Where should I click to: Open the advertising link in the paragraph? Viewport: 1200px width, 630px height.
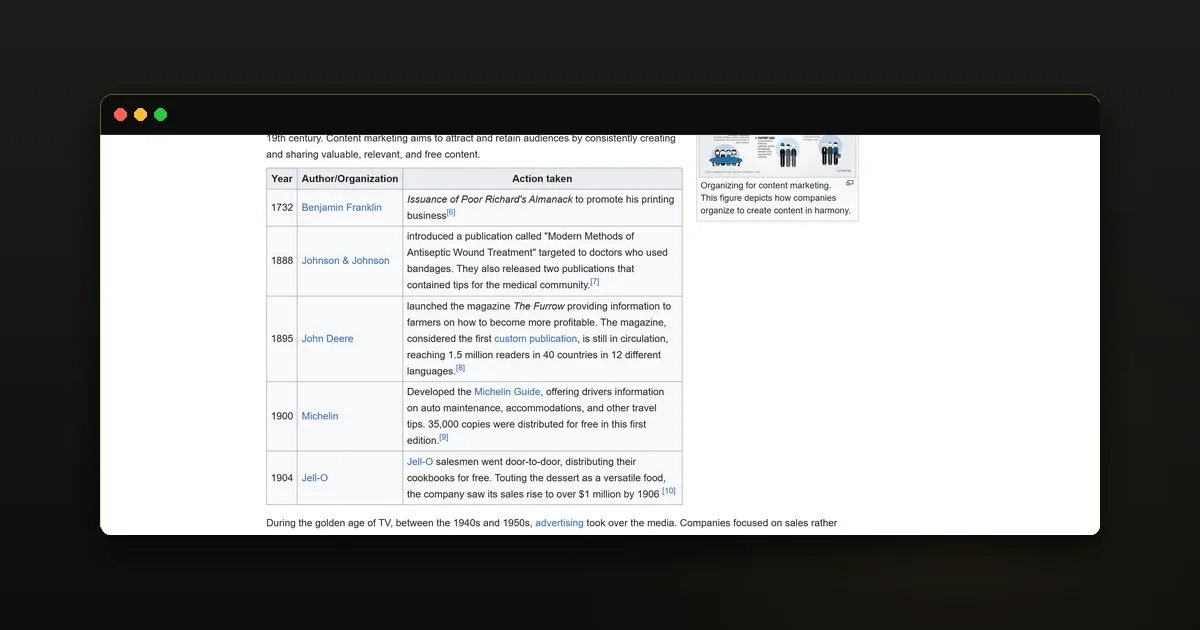pos(559,523)
